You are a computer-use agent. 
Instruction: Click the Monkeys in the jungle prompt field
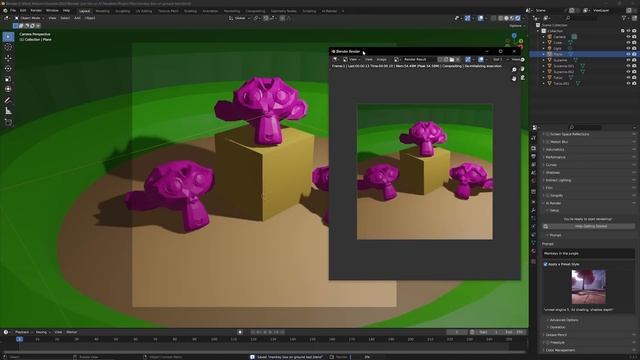pyautogui.click(x=588, y=253)
